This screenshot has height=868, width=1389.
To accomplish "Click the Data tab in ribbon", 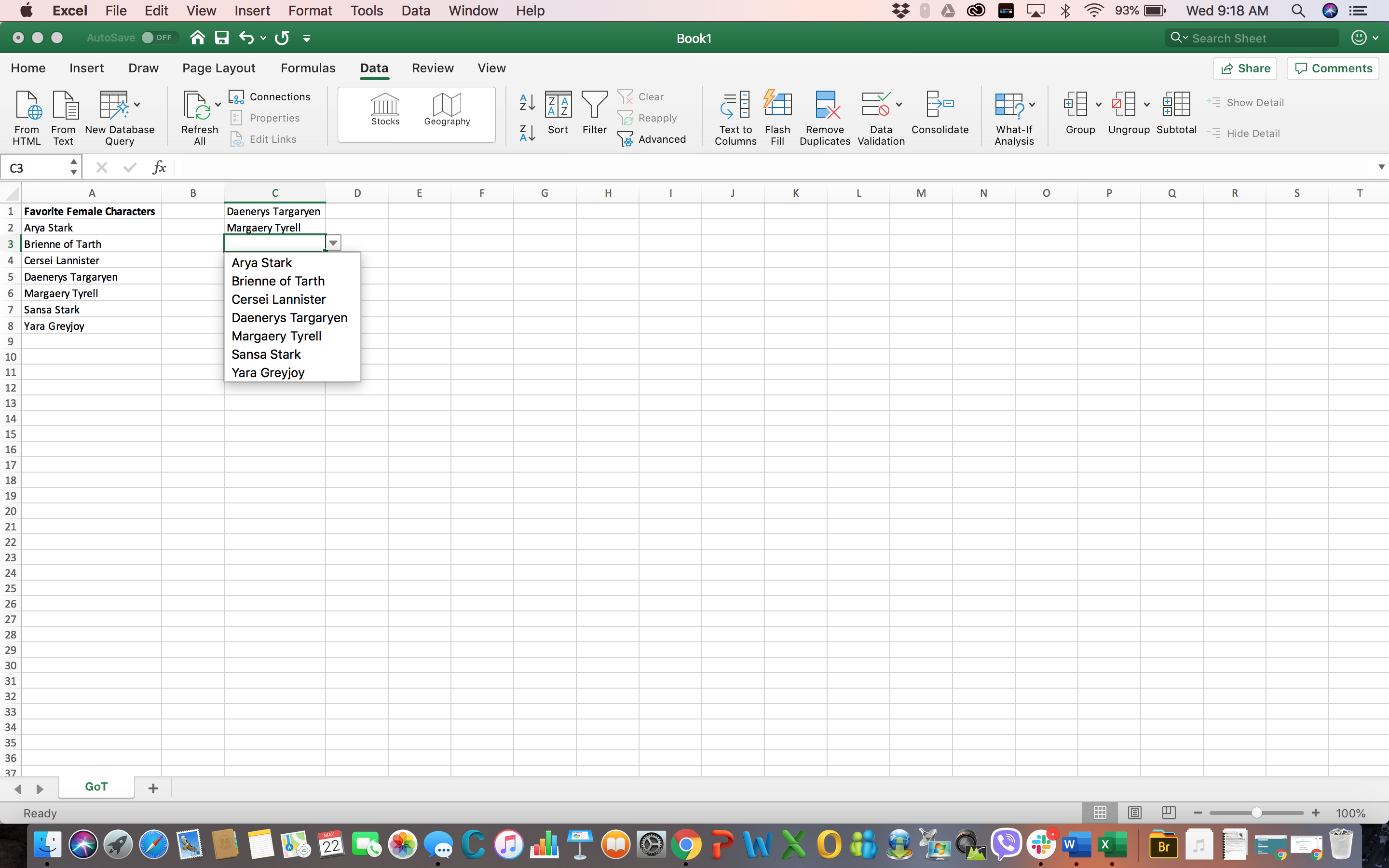I will pyautogui.click(x=373, y=68).
